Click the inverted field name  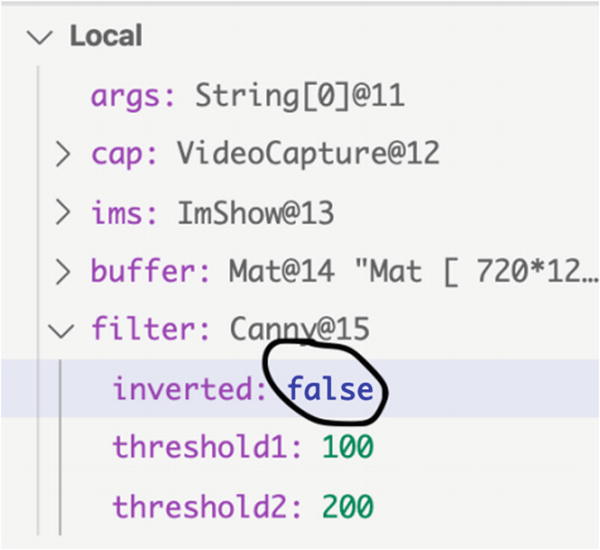coord(184,389)
